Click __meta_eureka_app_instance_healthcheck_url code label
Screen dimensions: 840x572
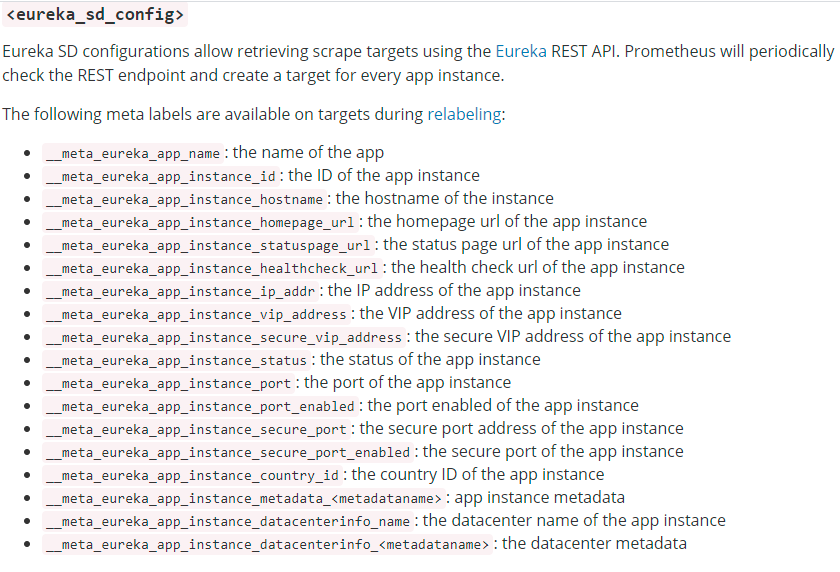tap(212, 268)
